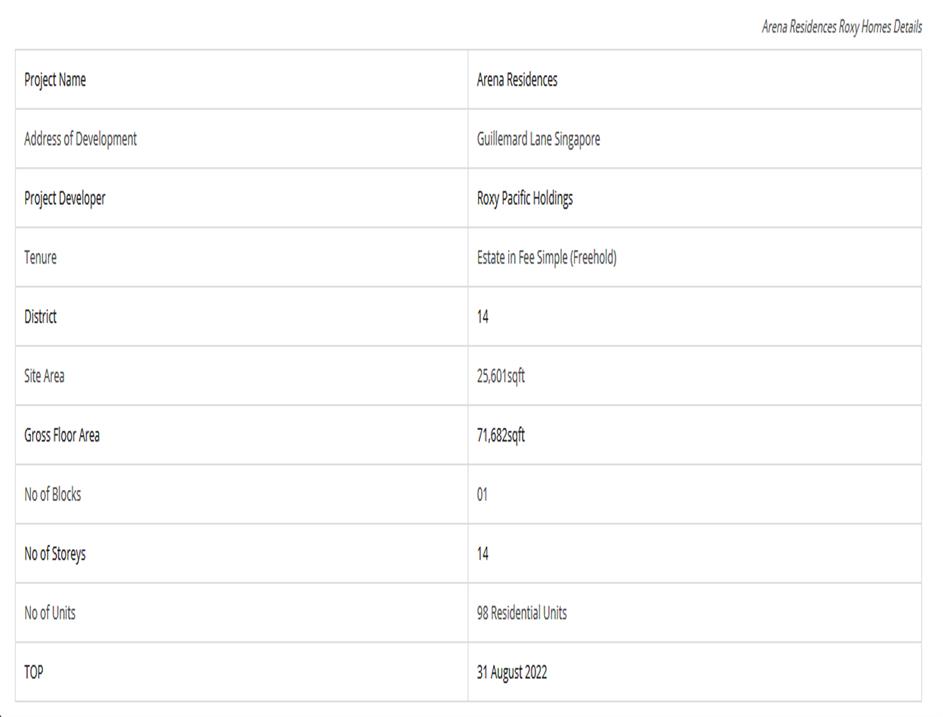The image size is (943, 717).
Task: Click the 'Site Area' row label
Action: 45,377
